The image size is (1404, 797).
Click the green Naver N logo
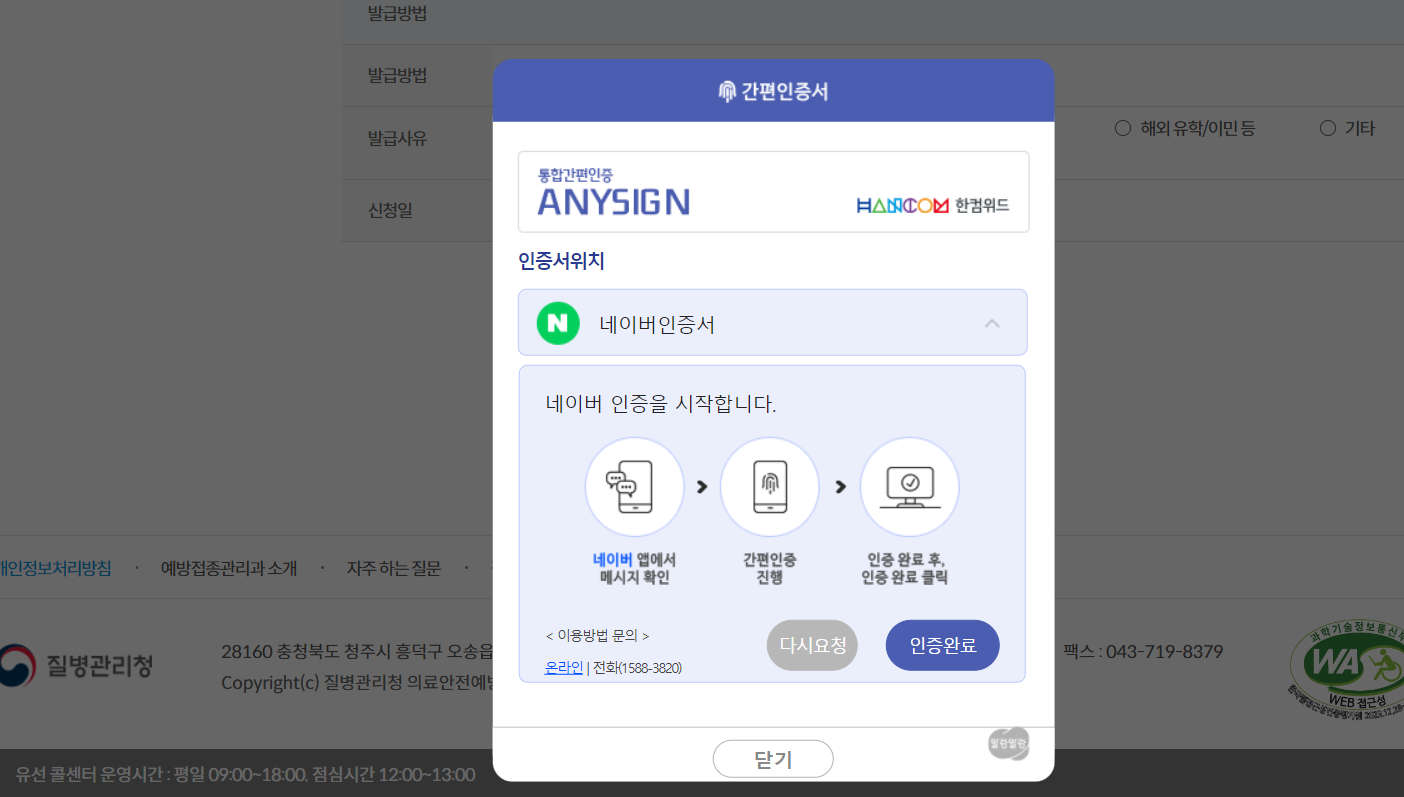(558, 323)
